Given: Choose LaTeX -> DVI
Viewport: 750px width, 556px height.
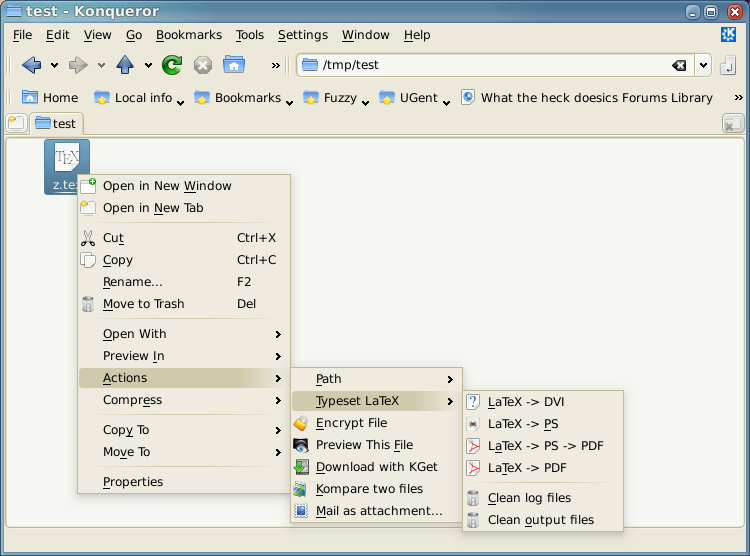Looking at the screenshot, I should click(543, 402).
